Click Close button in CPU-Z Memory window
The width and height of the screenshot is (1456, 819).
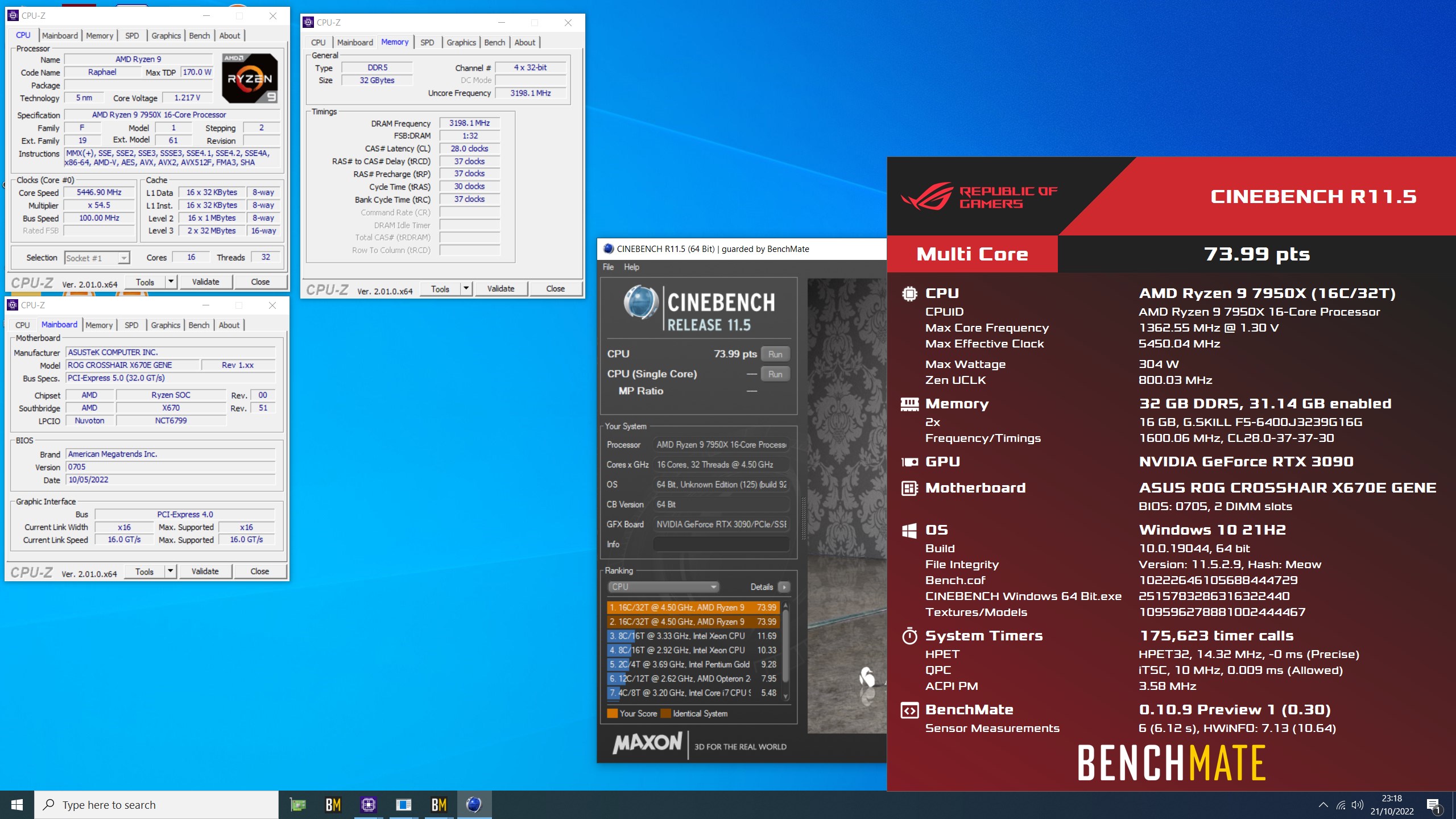click(x=555, y=288)
